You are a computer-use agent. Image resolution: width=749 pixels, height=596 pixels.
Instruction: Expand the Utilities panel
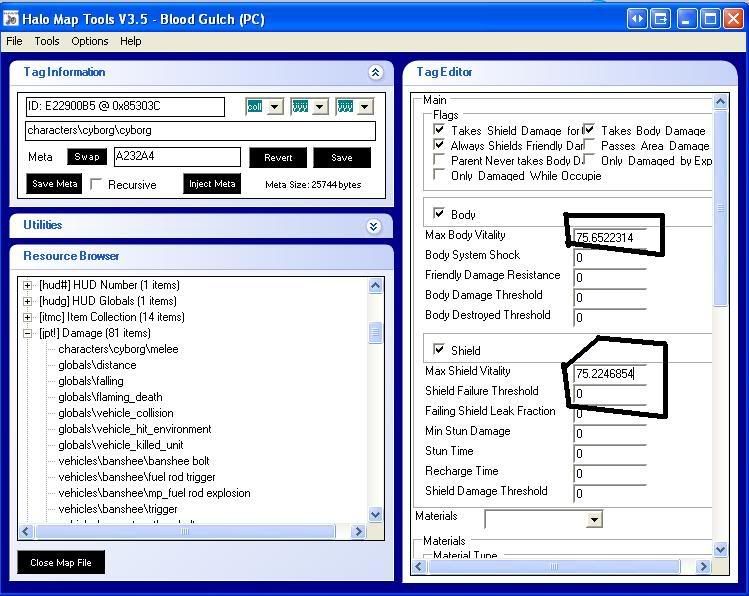[374, 226]
